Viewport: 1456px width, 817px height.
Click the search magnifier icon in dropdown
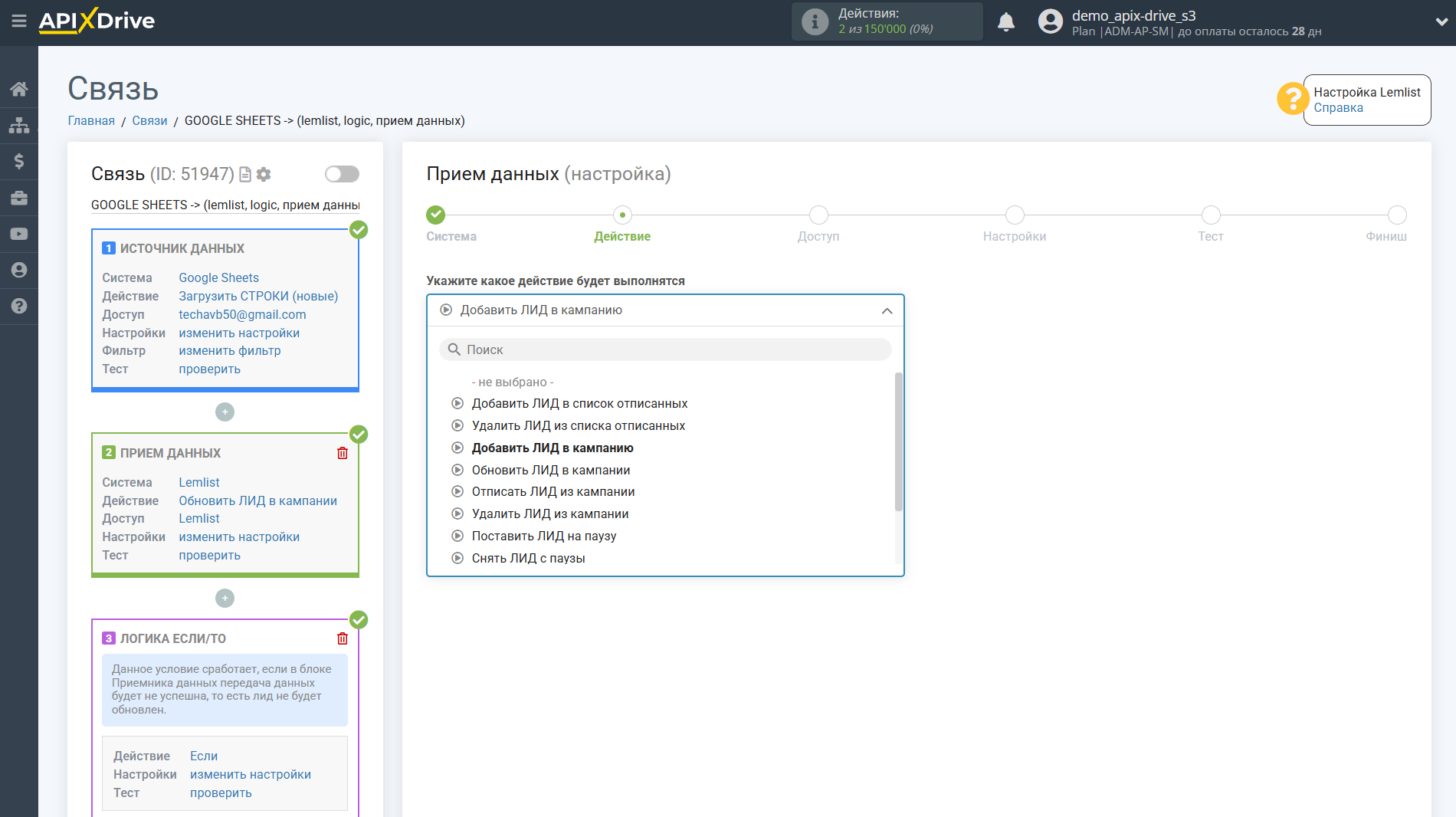pyautogui.click(x=454, y=349)
